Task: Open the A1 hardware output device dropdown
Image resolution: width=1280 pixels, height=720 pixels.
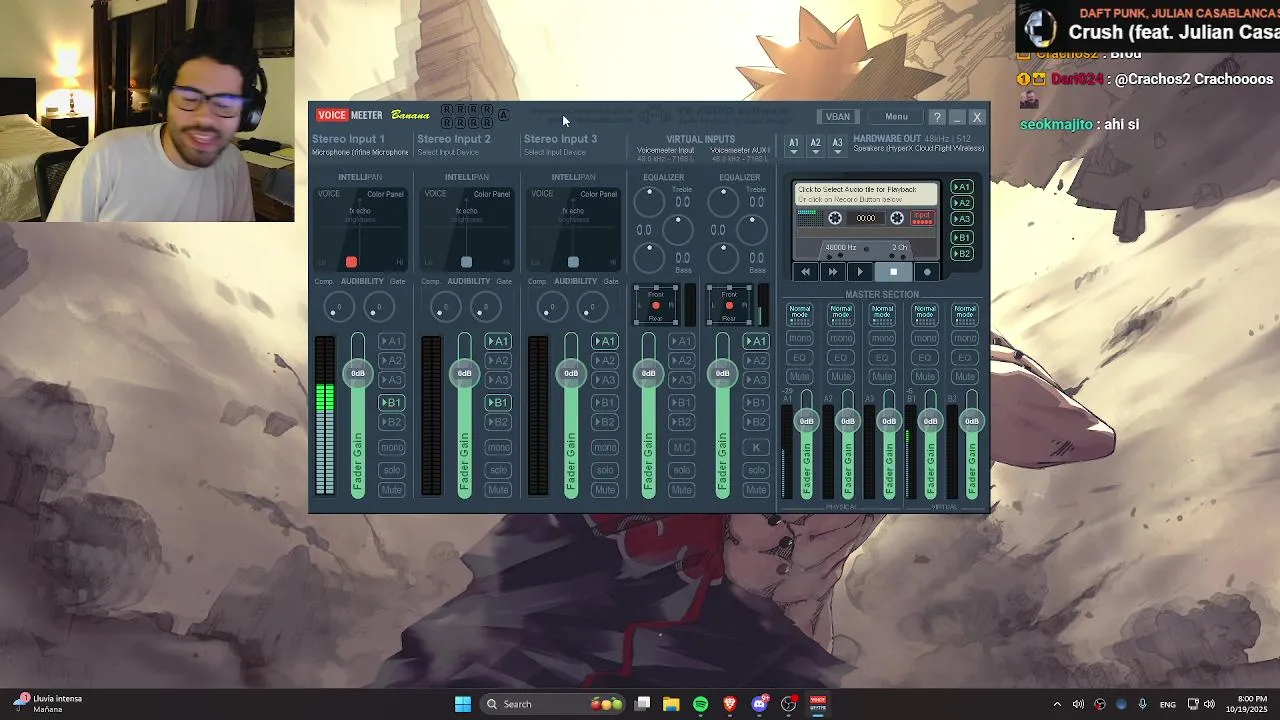Action: tap(794, 146)
